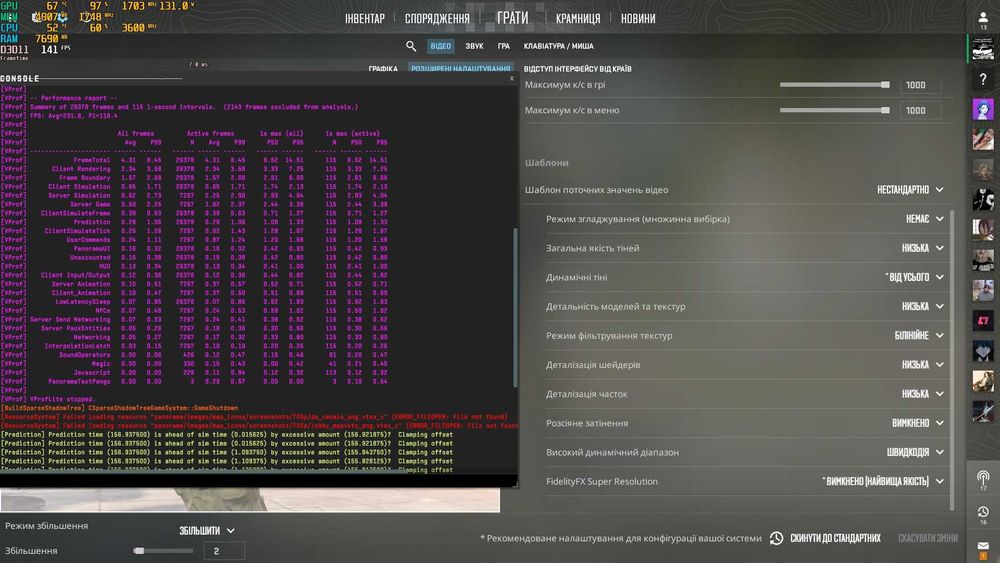Click the Максимум к/с в грі value field
The height and width of the screenshot is (563, 1000).
tap(920, 85)
